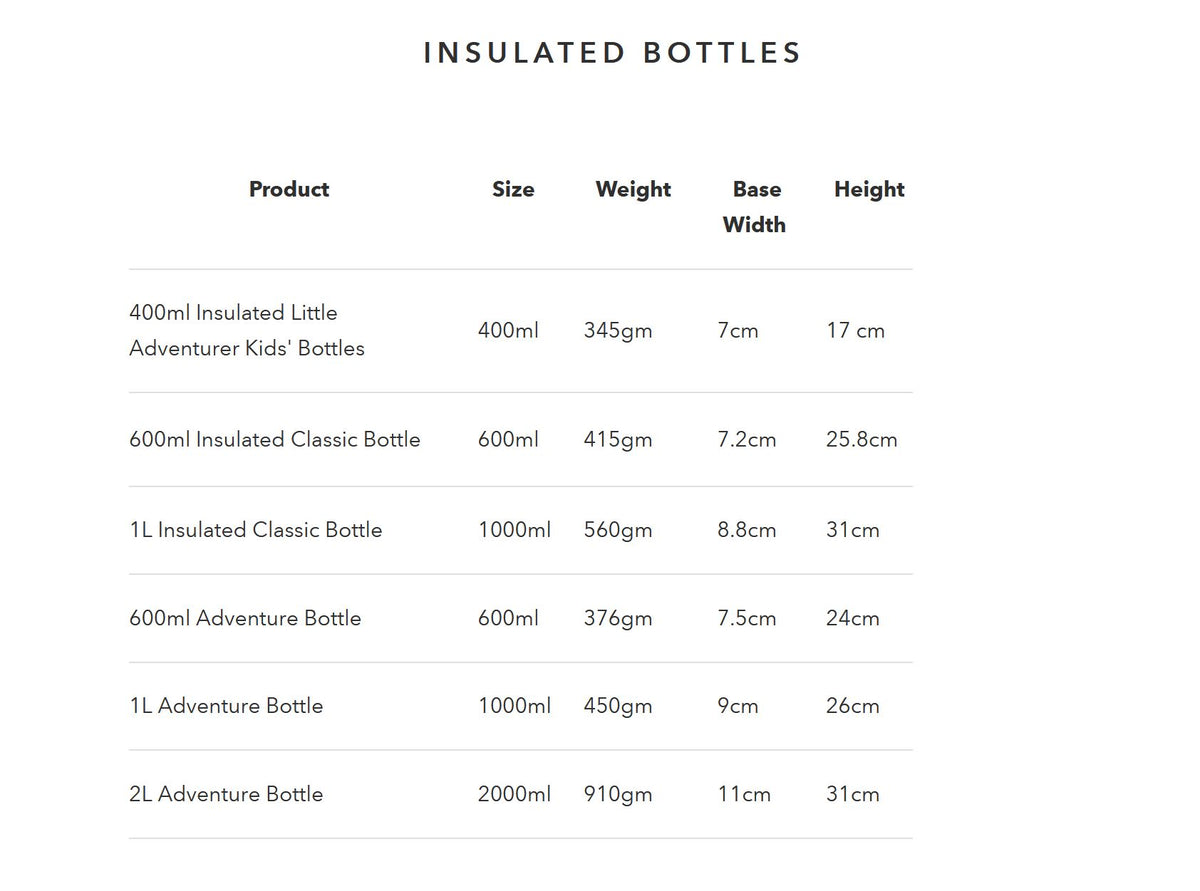Click the Weight column header
Screen dimensions: 1200x891
coord(633,189)
